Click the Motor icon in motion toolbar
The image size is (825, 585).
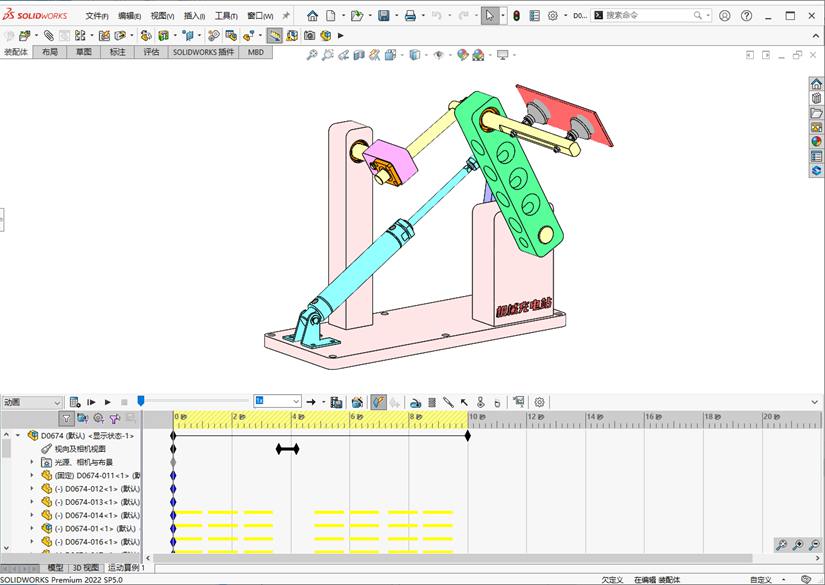(416, 402)
